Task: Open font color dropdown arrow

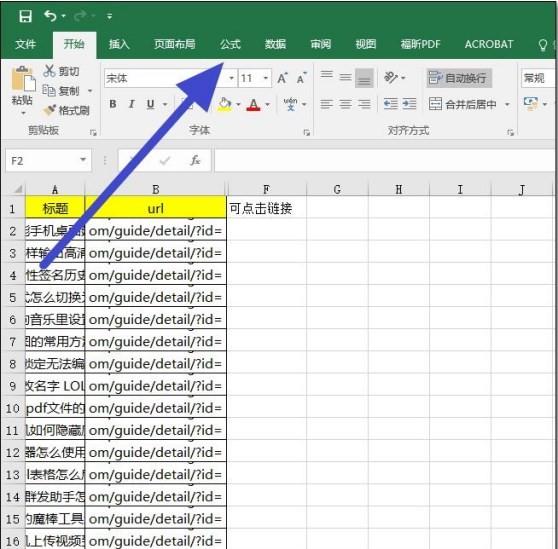Action: tap(268, 105)
